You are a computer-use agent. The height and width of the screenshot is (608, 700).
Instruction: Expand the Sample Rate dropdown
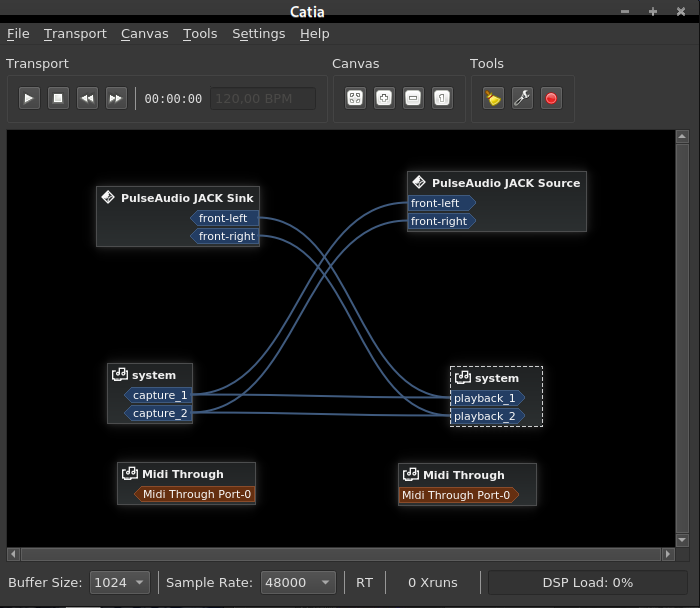pos(298,582)
